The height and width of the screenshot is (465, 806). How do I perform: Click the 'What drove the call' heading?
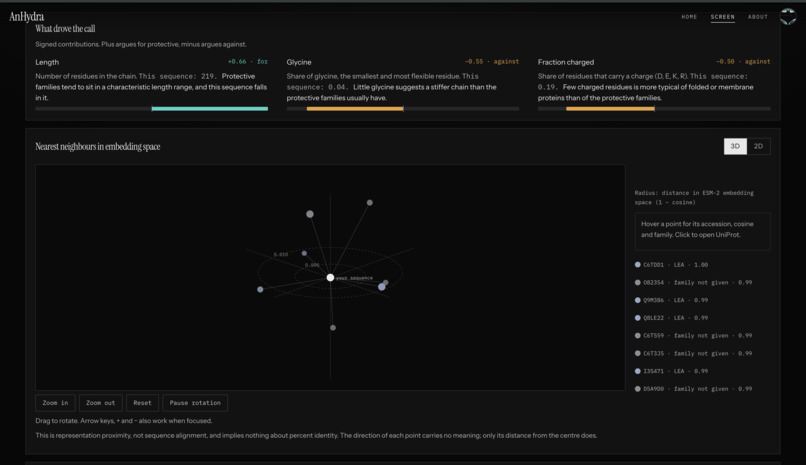click(x=65, y=29)
